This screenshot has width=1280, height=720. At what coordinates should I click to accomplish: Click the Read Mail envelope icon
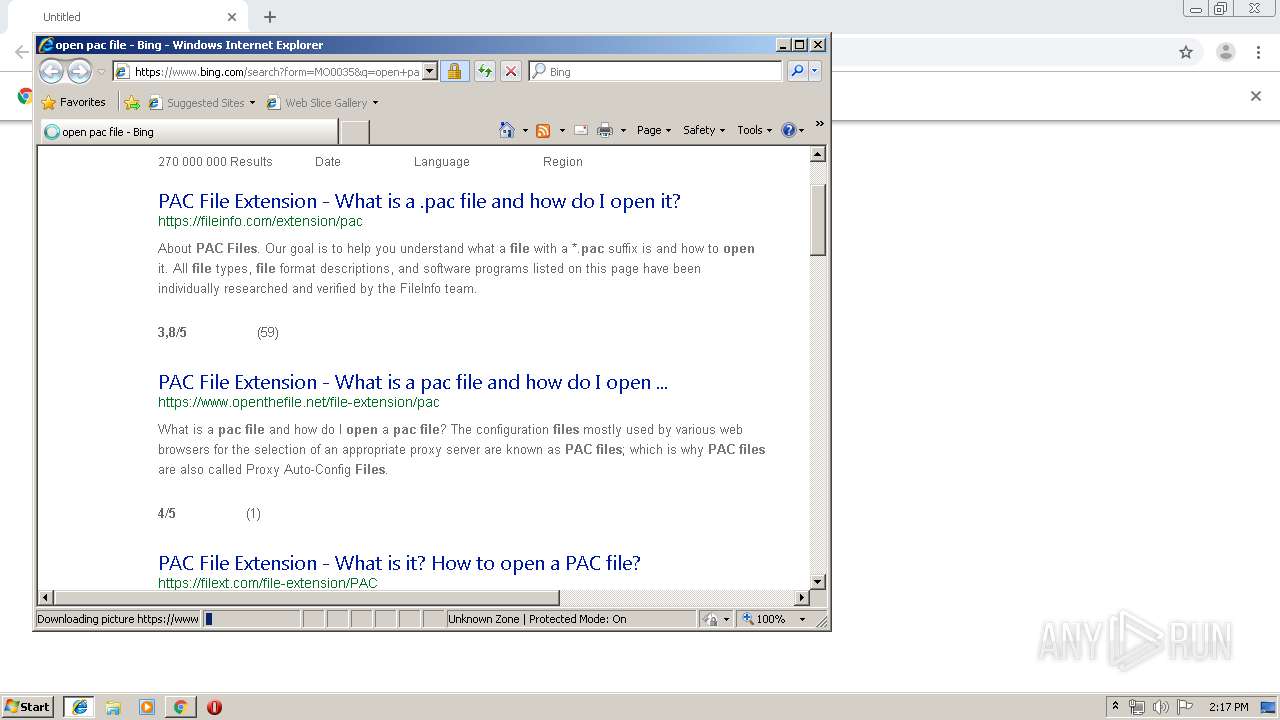point(580,130)
